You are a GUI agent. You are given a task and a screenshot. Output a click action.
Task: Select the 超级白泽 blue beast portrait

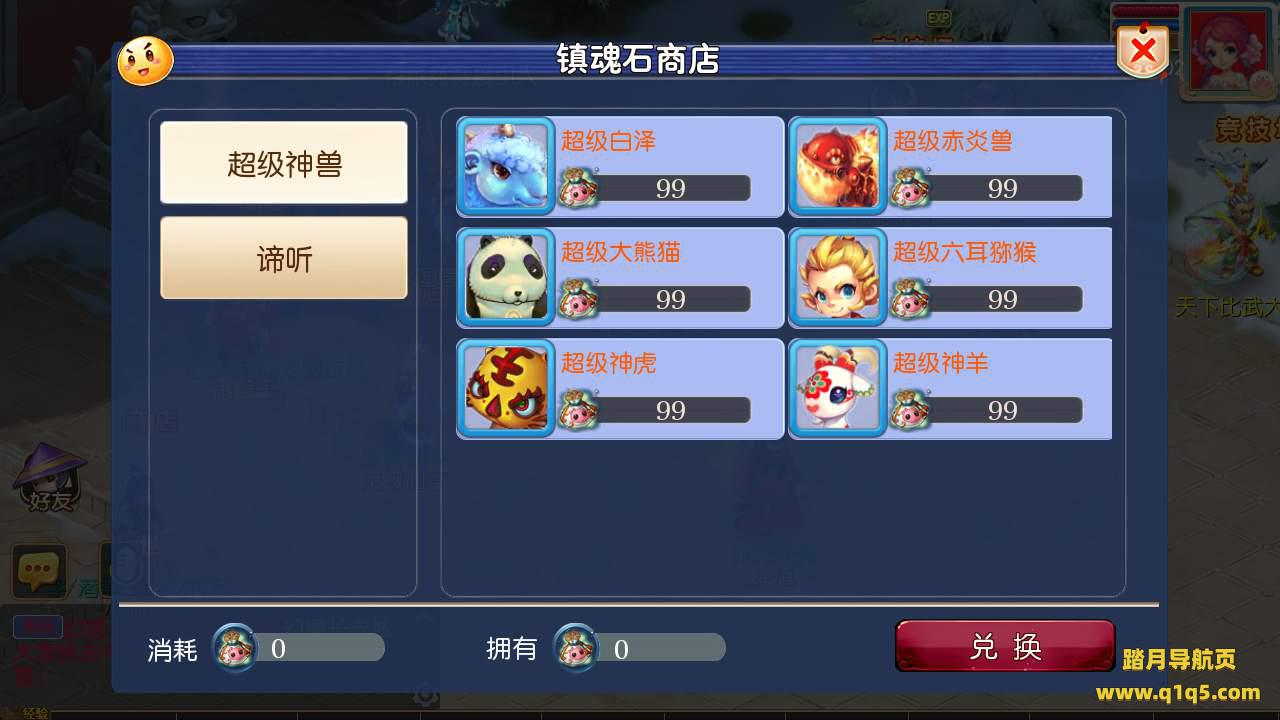[x=506, y=167]
